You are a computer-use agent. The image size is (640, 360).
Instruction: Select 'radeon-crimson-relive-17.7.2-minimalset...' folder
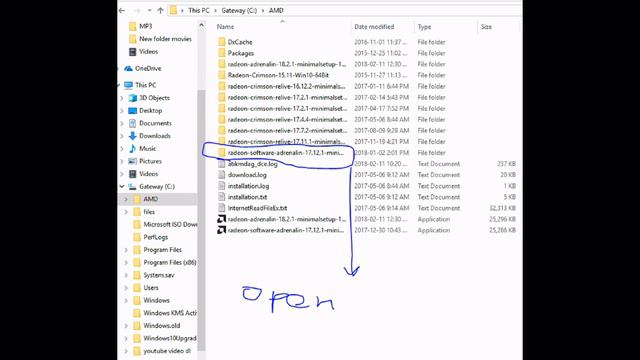point(287,131)
